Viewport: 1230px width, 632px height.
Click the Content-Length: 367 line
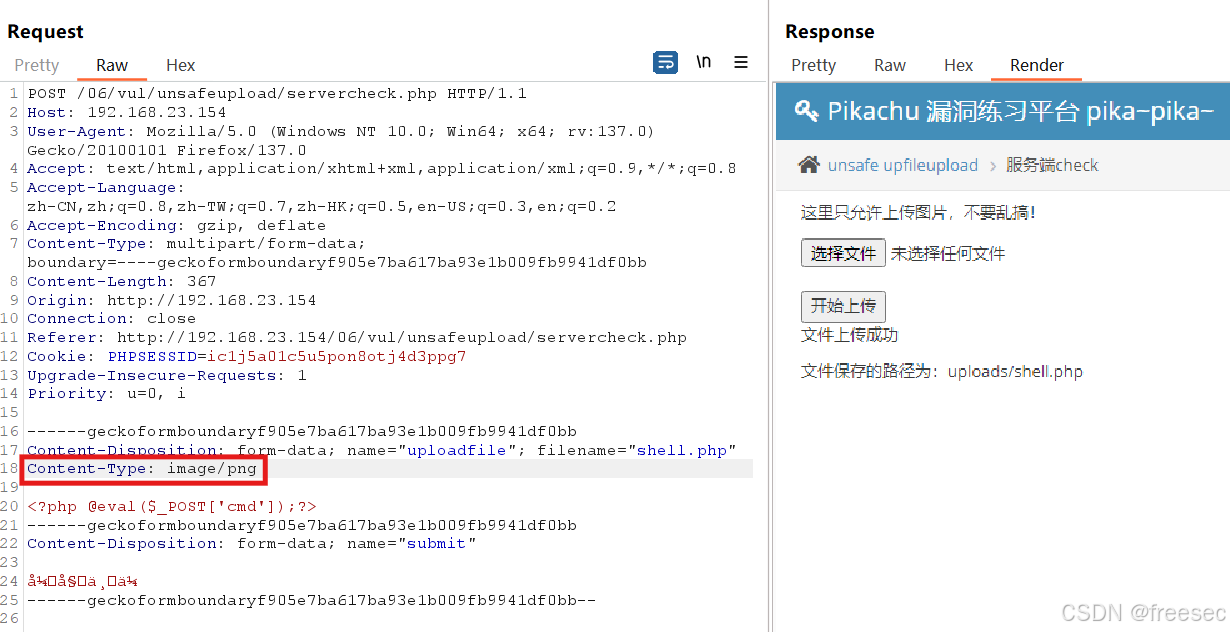(122, 282)
